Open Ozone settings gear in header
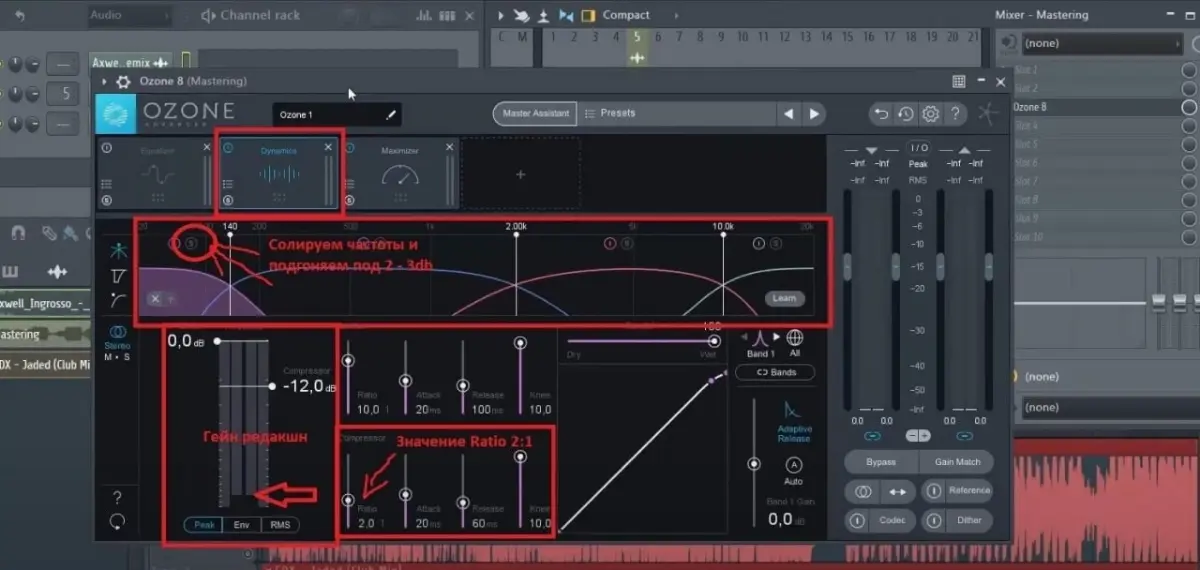 [x=930, y=114]
